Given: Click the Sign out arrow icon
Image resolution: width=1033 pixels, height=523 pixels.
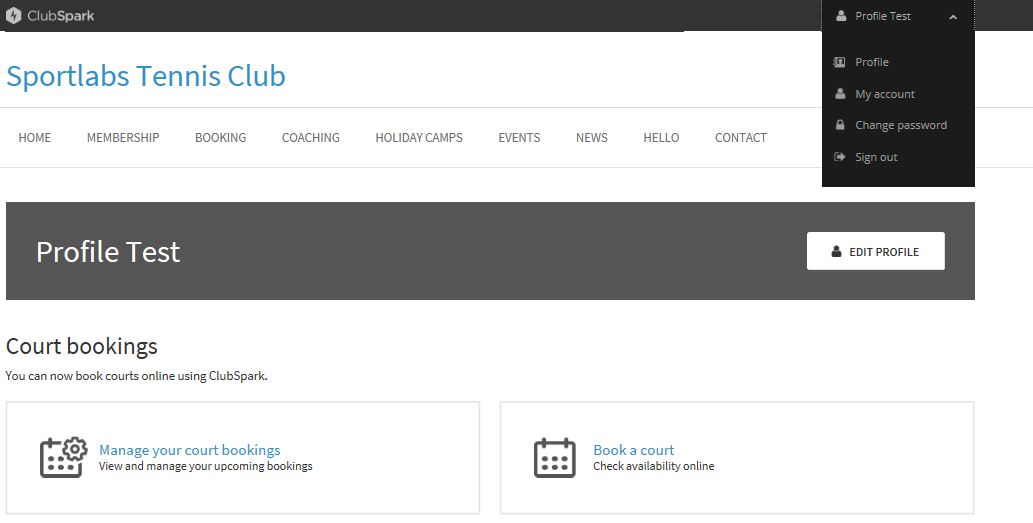Looking at the screenshot, I should tap(840, 157).
